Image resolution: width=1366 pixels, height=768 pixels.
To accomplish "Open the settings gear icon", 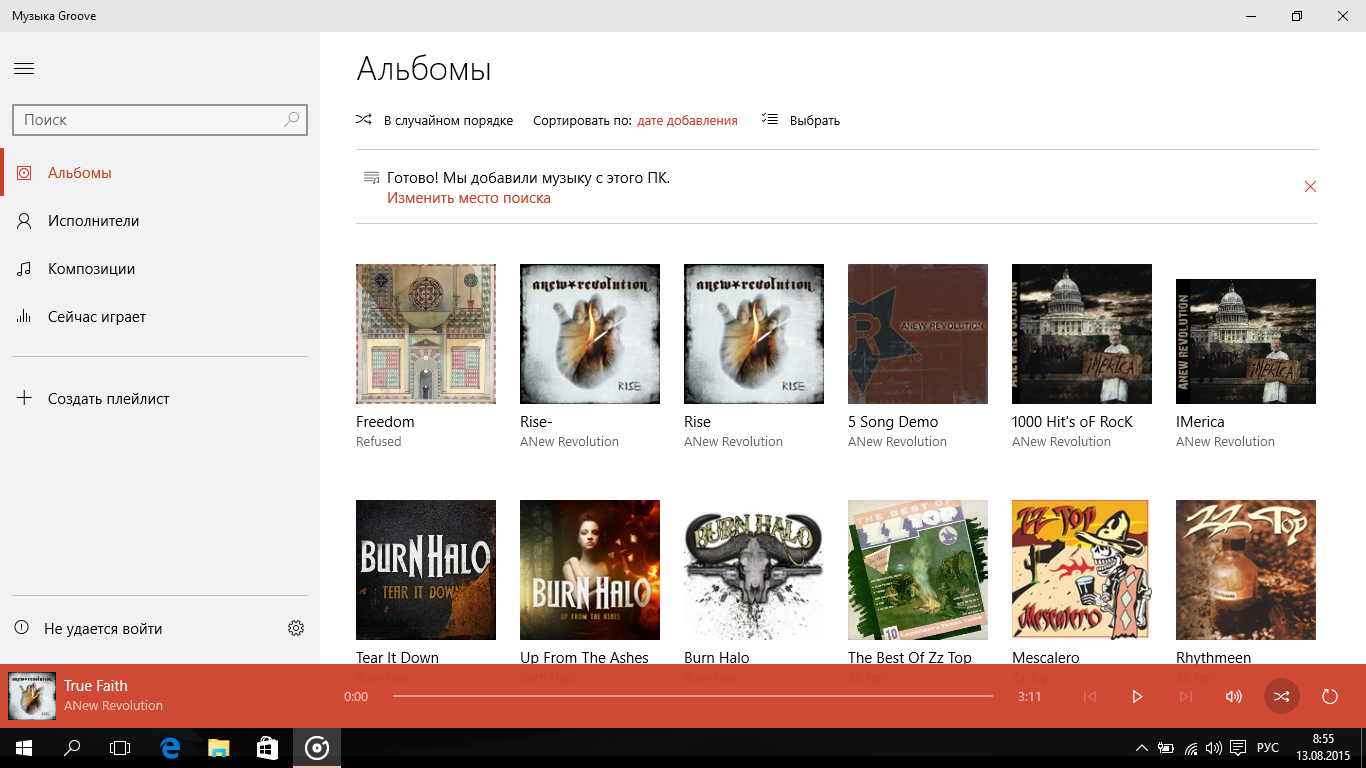I will [296, 629].
